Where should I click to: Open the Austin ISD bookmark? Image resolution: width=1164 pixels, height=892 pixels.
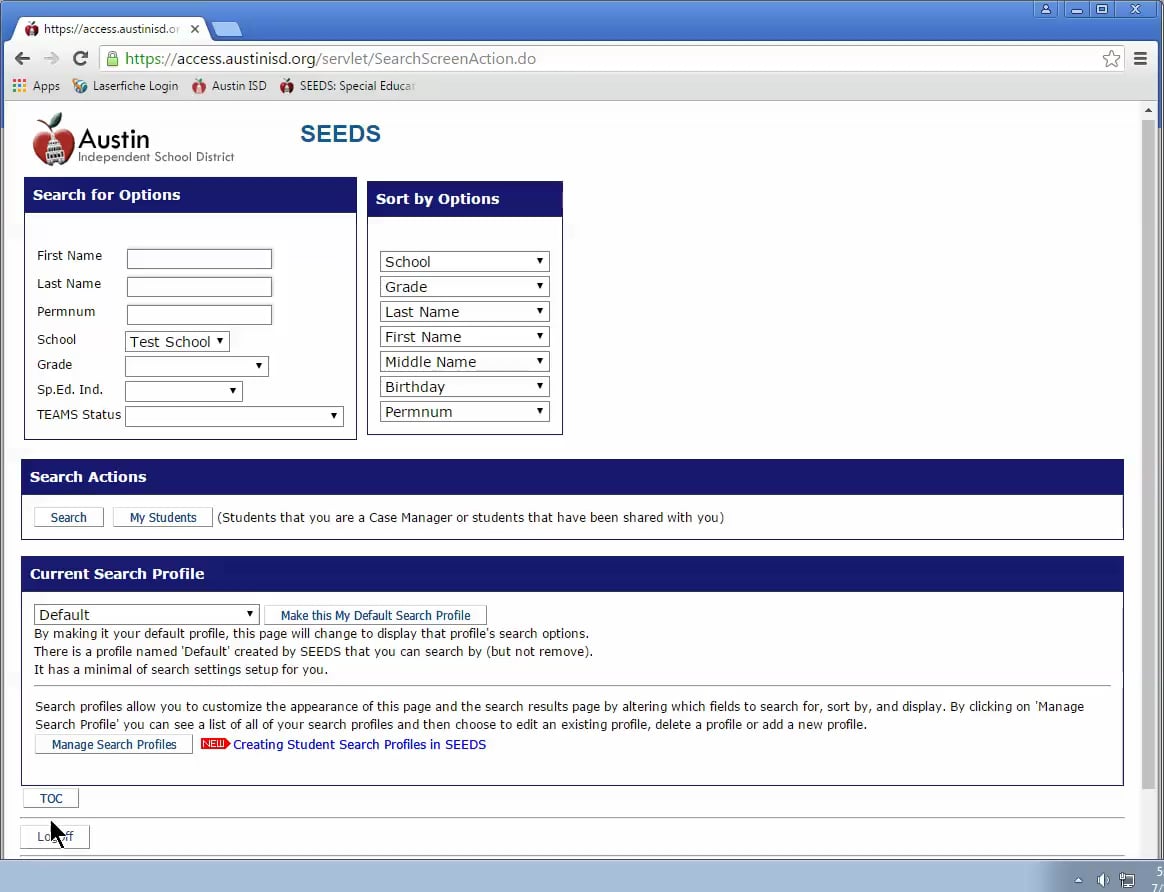pos(229,86)
